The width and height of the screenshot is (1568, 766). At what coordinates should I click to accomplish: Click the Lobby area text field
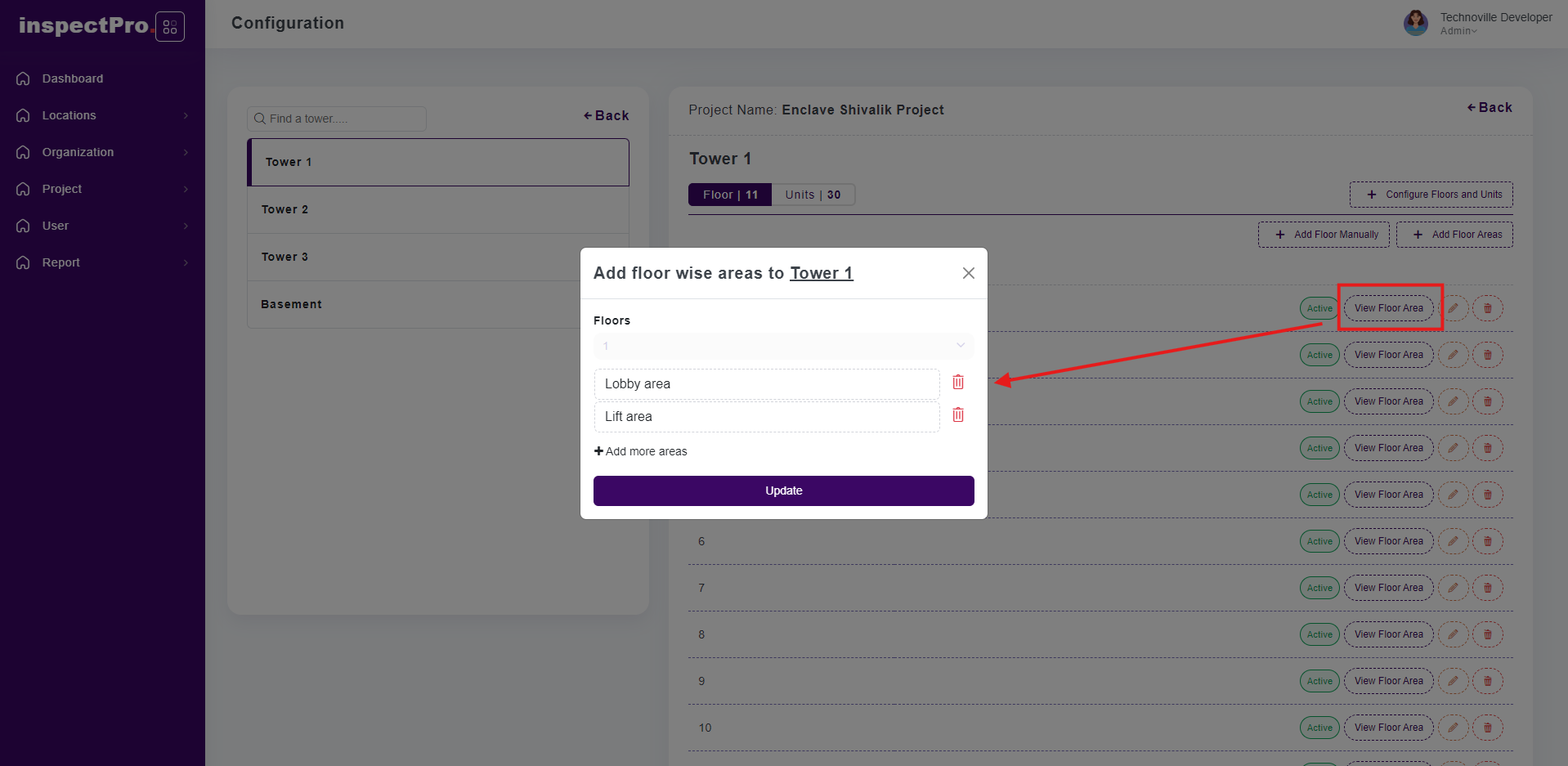click(x=766, y=384)
